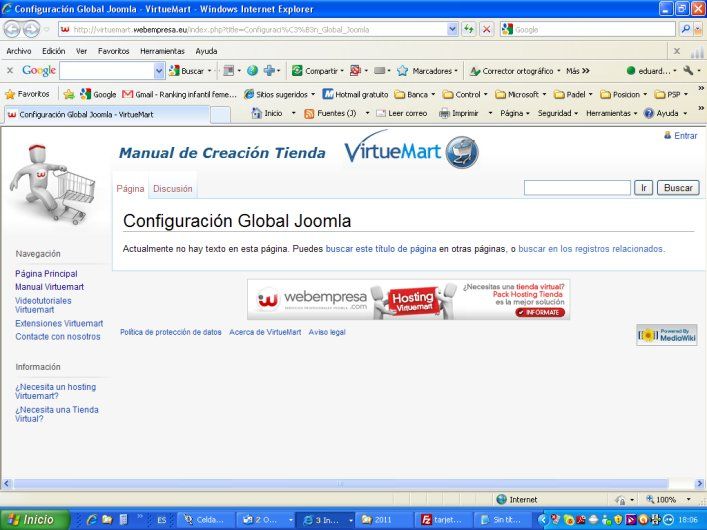
Task: Click the Windows Inicio start button
Action: (35, 520)
